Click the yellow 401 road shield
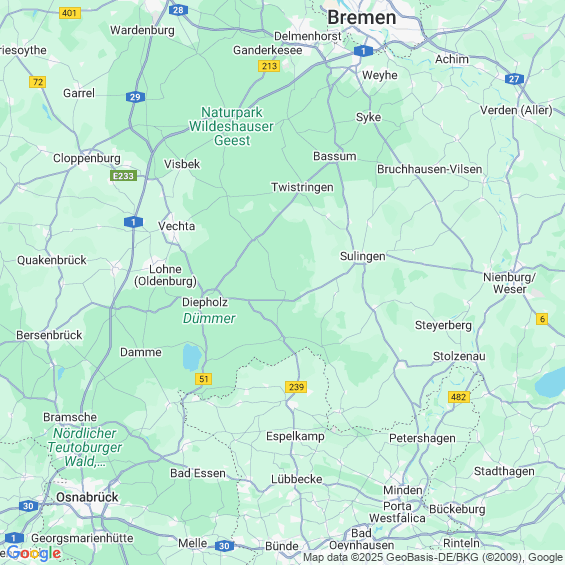Screen dimensions: 565x565 (x=70, y=13)
